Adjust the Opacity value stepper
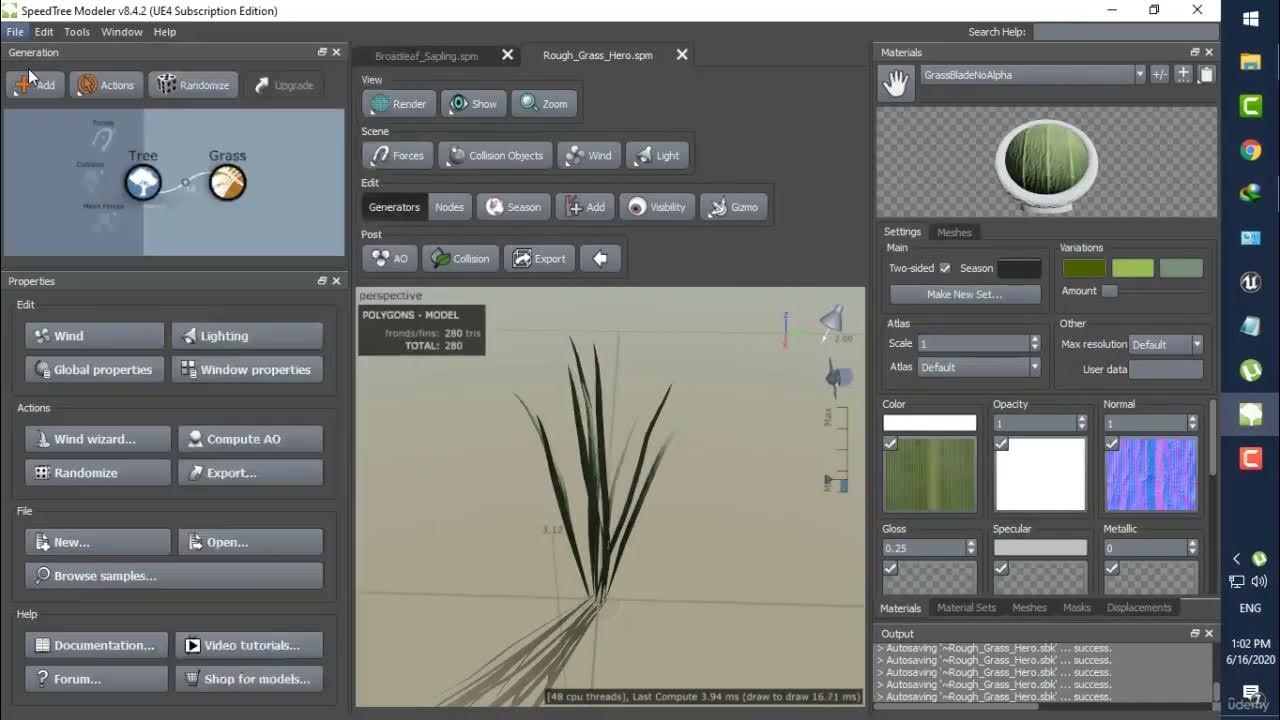 (1081, 423)
